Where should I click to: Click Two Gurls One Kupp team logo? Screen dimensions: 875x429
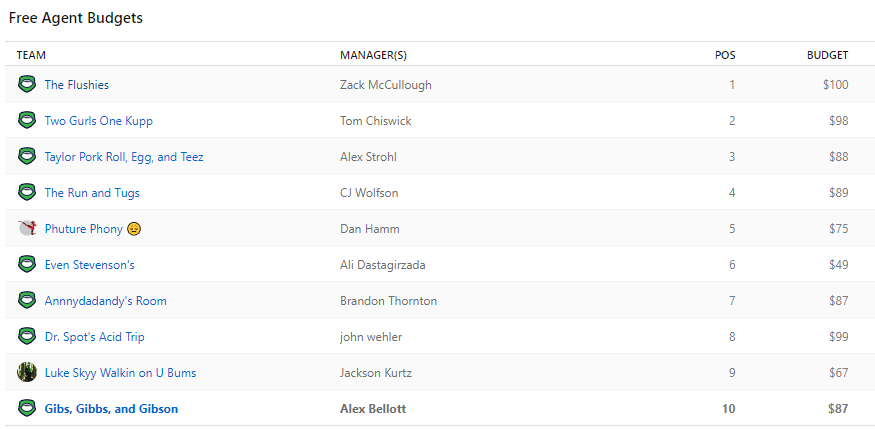pos(27,121)
